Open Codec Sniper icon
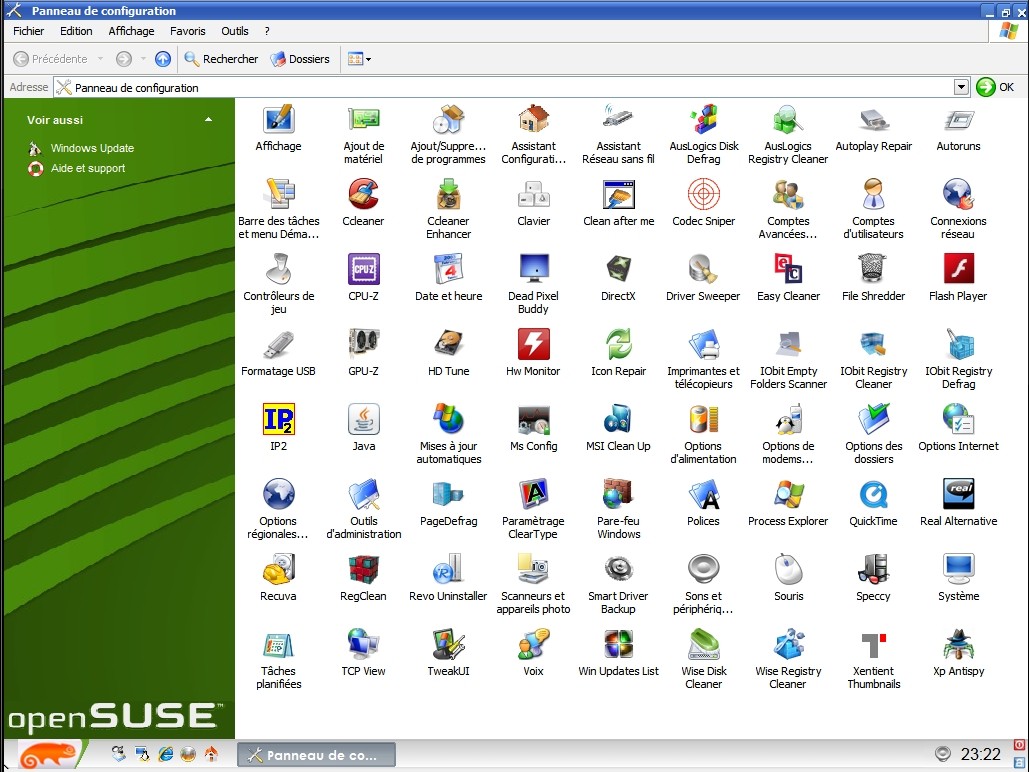Screen dimensions: 1029x772 pyautogui.click(x=704, y=194)
